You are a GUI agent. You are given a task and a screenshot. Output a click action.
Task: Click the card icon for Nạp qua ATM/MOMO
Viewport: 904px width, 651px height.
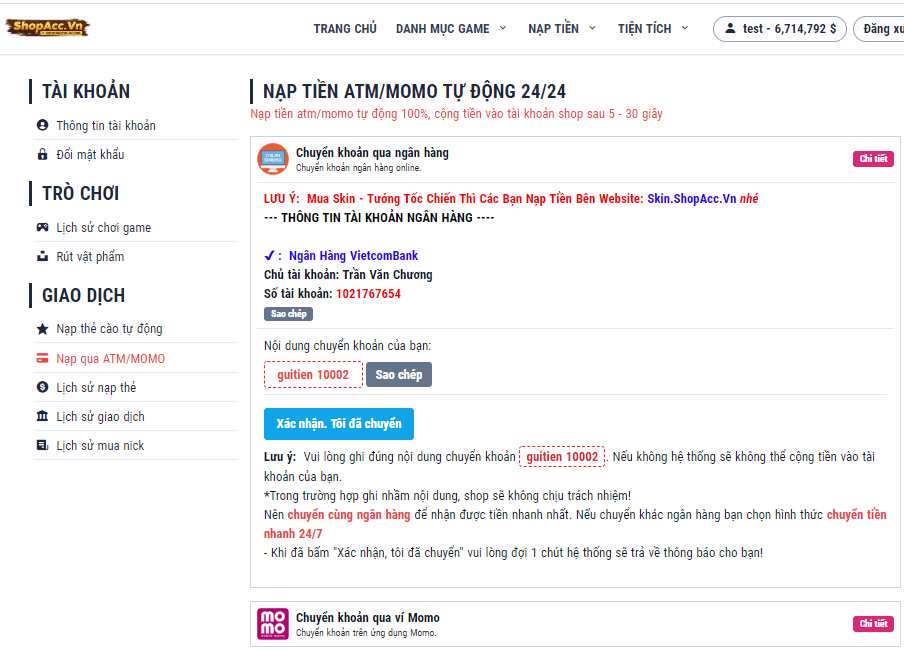(x=42, y=358)
